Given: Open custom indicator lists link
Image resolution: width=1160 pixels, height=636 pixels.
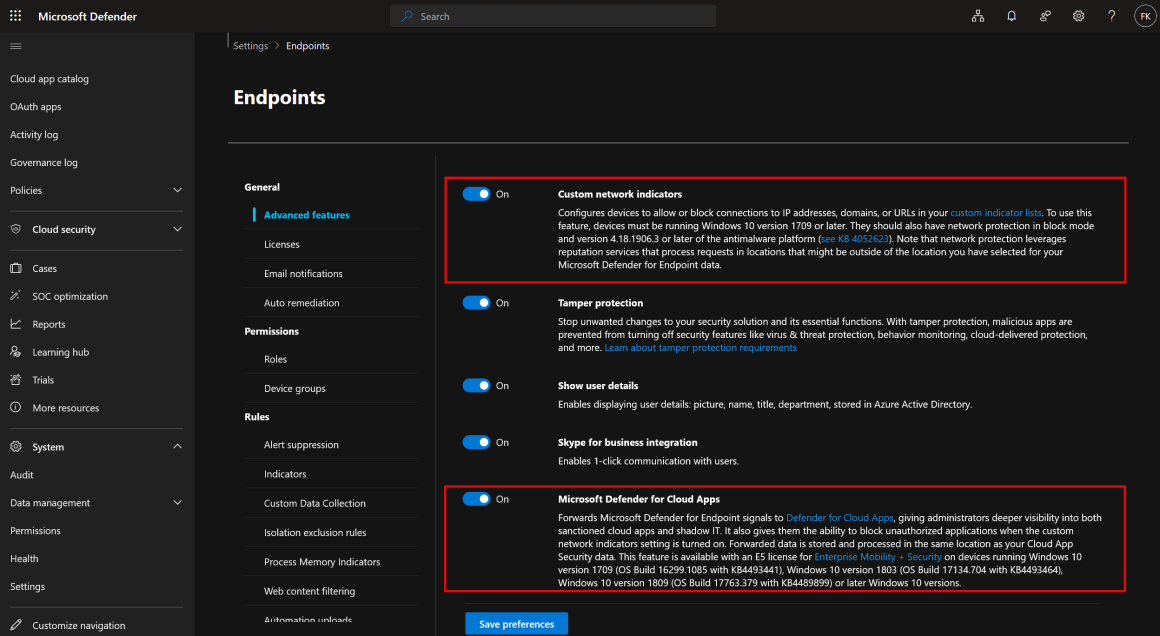Looking at the screenshot, I should 996,213.
